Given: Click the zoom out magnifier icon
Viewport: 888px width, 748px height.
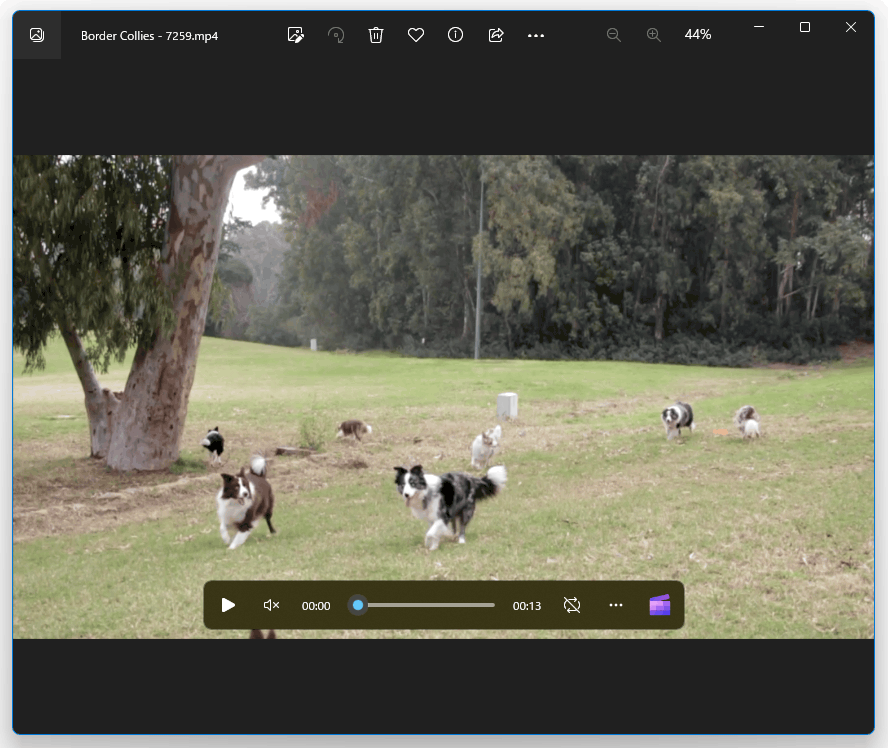Looking at the screenshot, I should (x=613, y=35).
